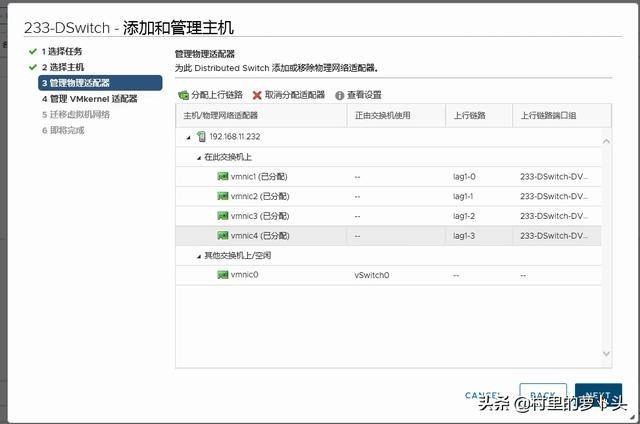Collapse the 192.168.11.232 host node
Viewport: 640px width, 424px height.
click(x=188, y=136)
